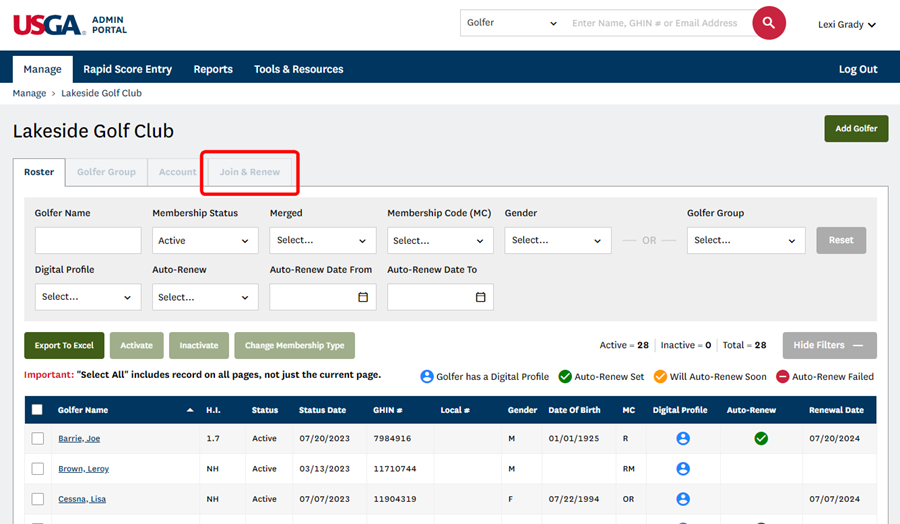Check the select-all checkbox in table header

(38, 410)
